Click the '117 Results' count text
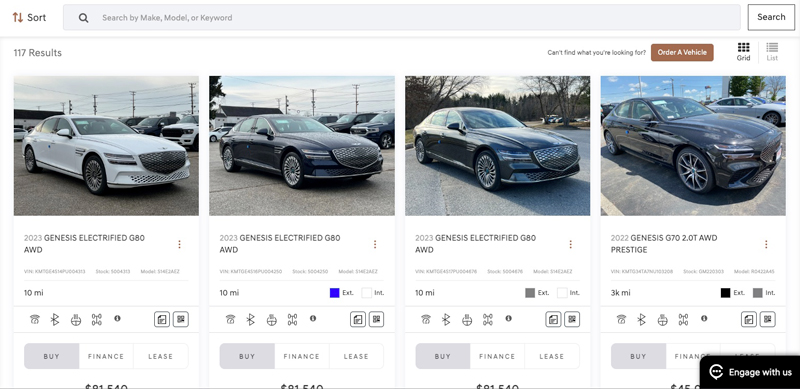 pyautogui.click(x=38, y=53)
